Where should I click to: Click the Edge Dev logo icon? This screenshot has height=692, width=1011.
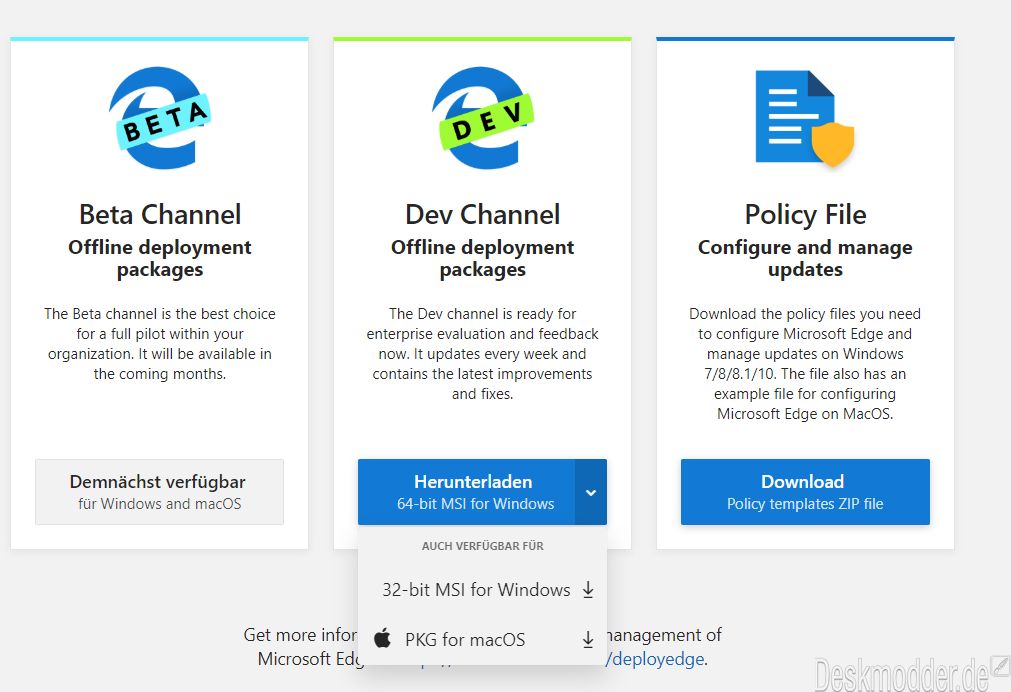pos(483,117)
